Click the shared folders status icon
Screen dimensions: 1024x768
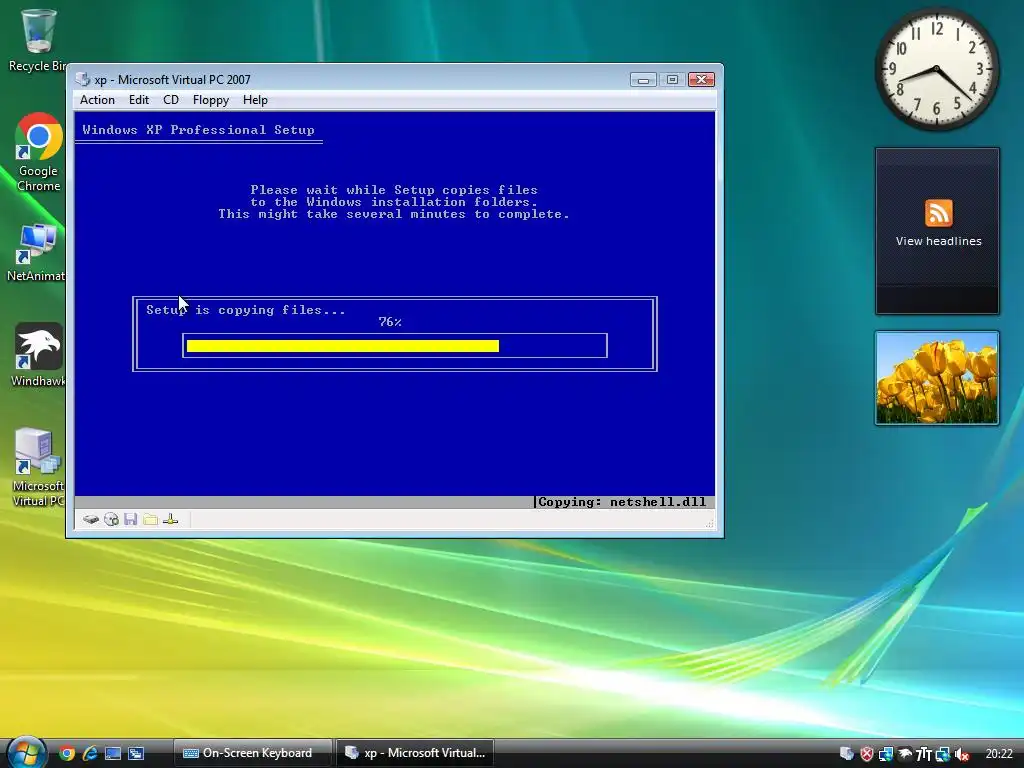(x=150, y=519)
